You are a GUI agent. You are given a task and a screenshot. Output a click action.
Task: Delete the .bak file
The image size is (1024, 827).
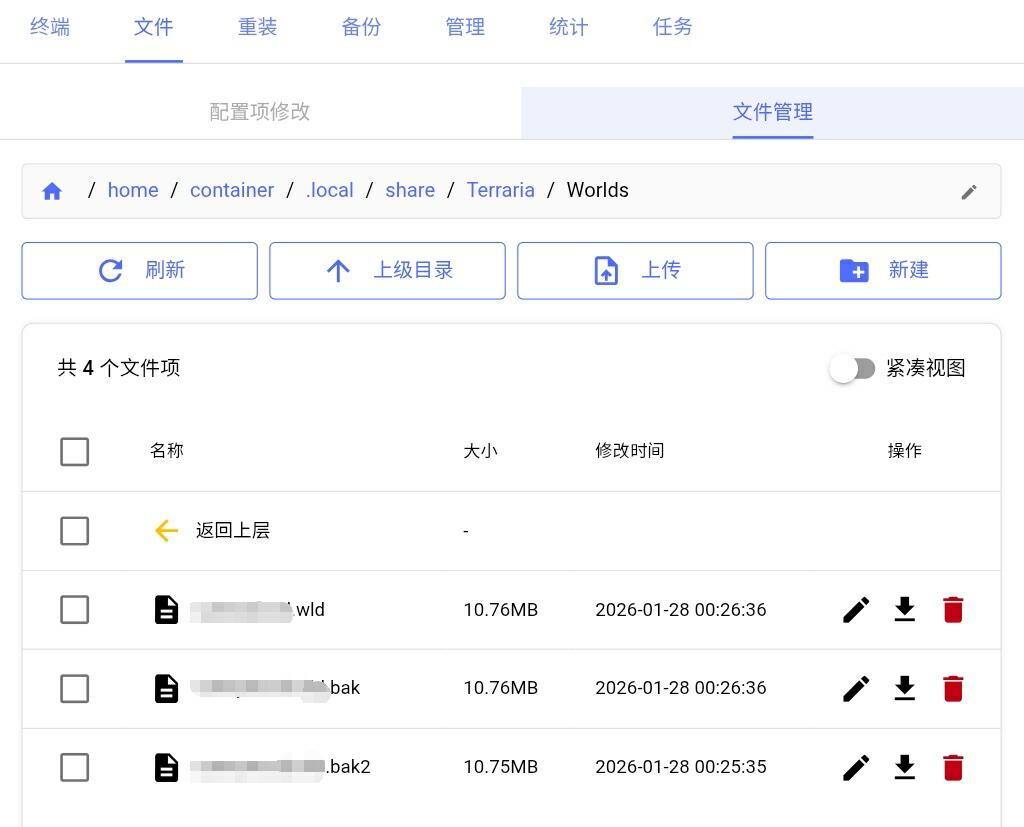click(953, 689)
